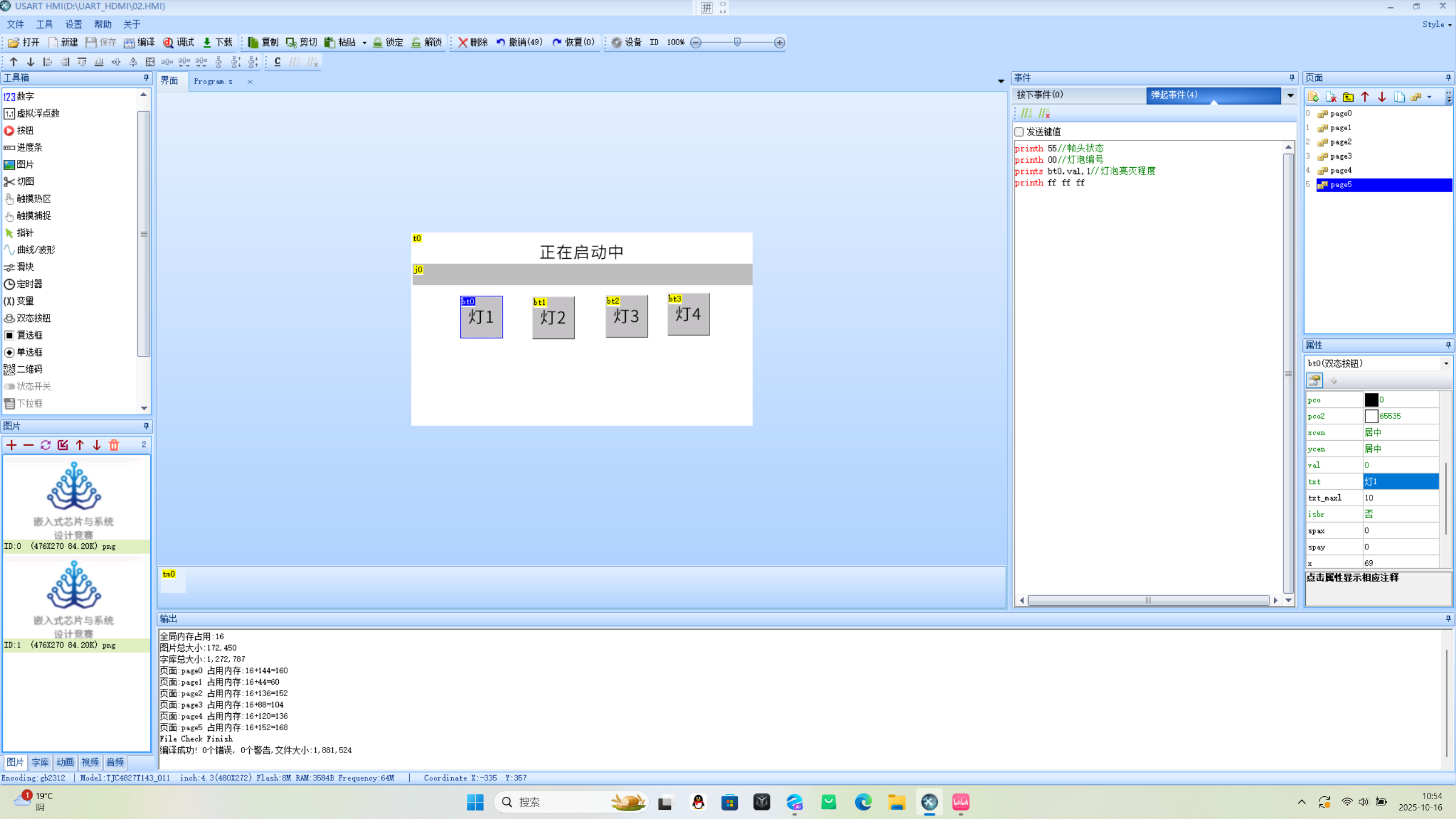Viewport: 1456px width, 819px height.
Task: Click the pco black color swatch
Action: point(1371,400)
